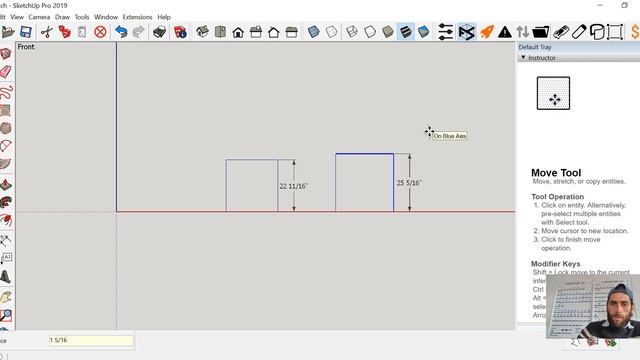
Task: Open the Help menu
Action: pyautogui.click(x=164, y=17)
